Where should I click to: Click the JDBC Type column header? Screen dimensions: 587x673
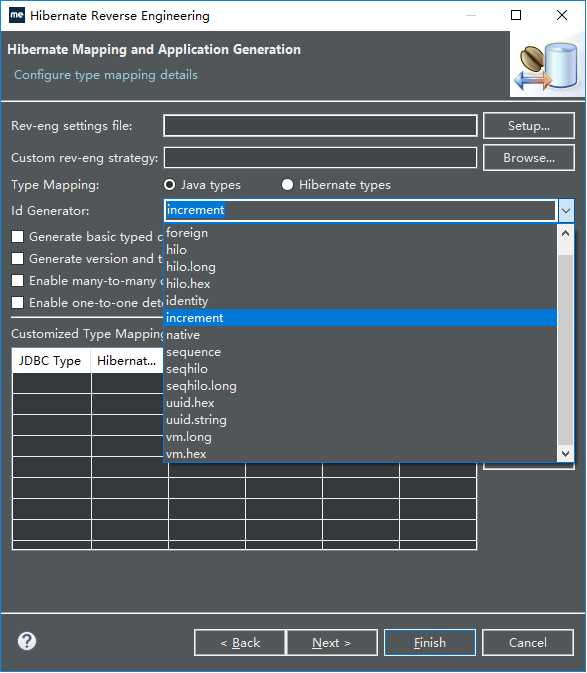[x=51, y=361]
